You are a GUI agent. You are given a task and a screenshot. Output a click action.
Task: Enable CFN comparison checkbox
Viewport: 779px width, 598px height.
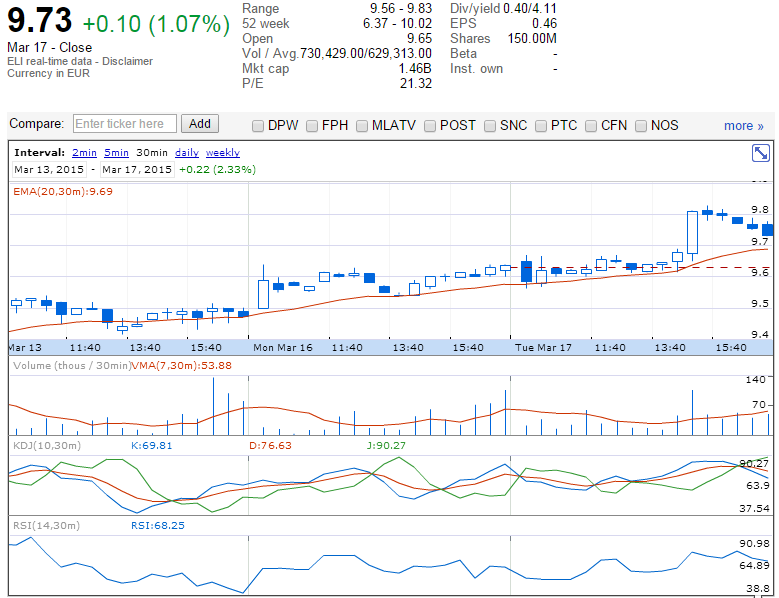pos(591,126)
